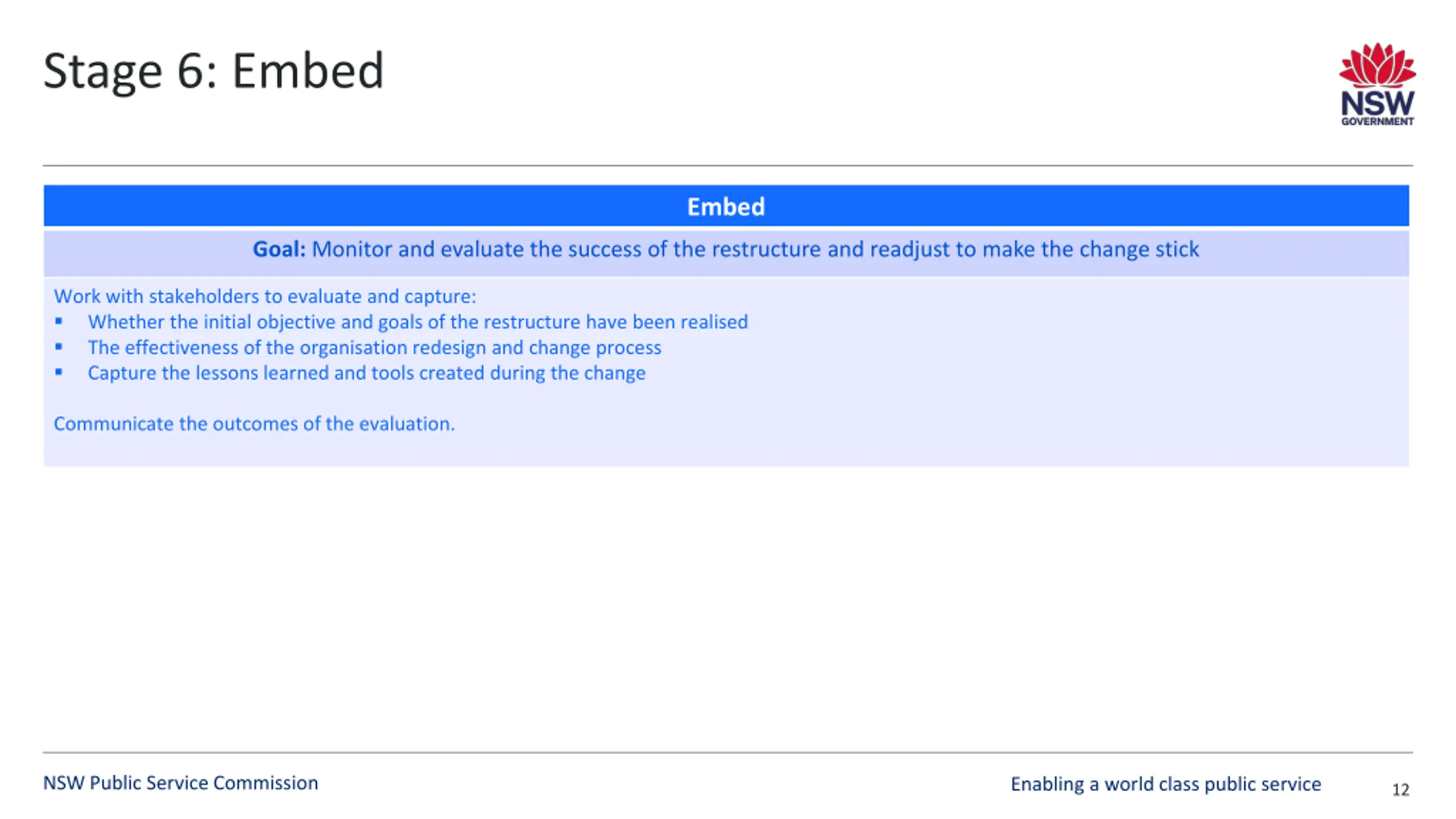Image resolution: width=1456 pixels, height=819 pixels.
Task: Click the 'GOVERNMENT' text under the NSW logo
Action: (1378, 121)
